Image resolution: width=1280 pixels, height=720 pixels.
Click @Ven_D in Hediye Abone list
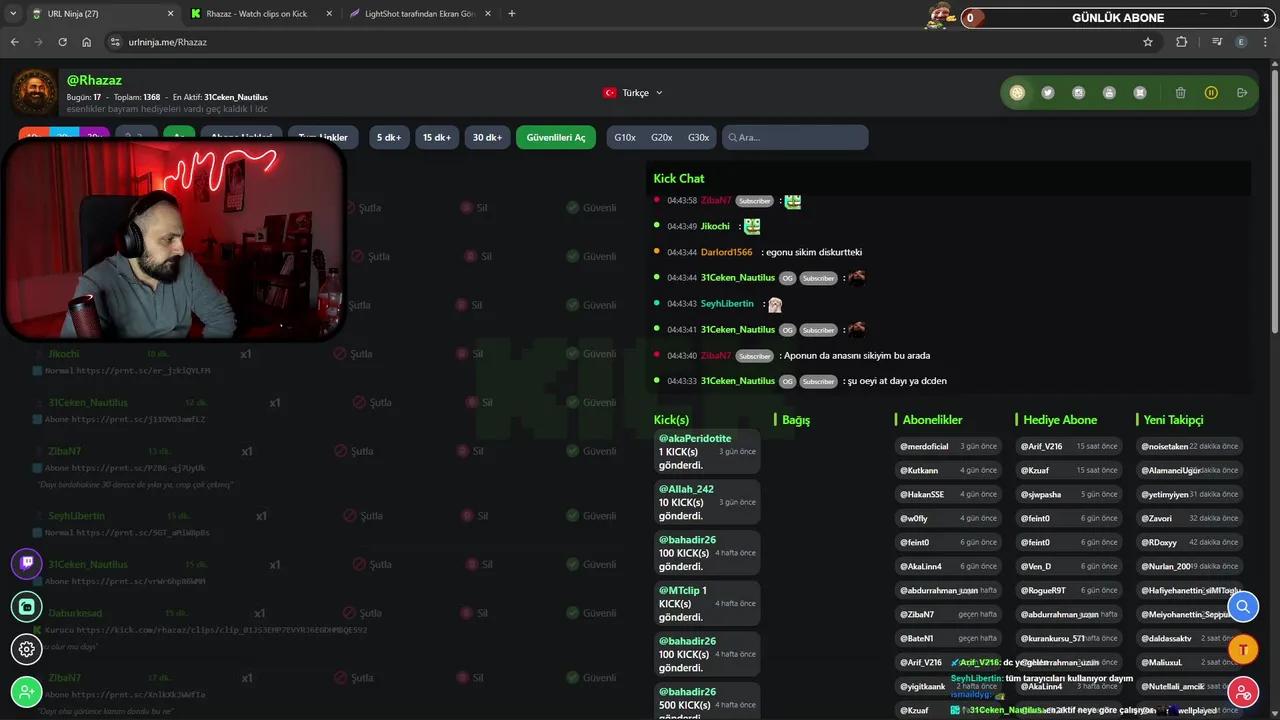[x=1069, y=566]
